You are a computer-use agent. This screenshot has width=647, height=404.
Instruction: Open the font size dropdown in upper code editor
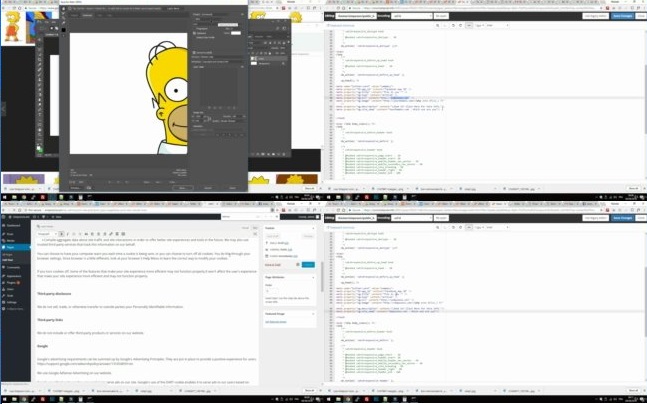(x=479, y=26)
